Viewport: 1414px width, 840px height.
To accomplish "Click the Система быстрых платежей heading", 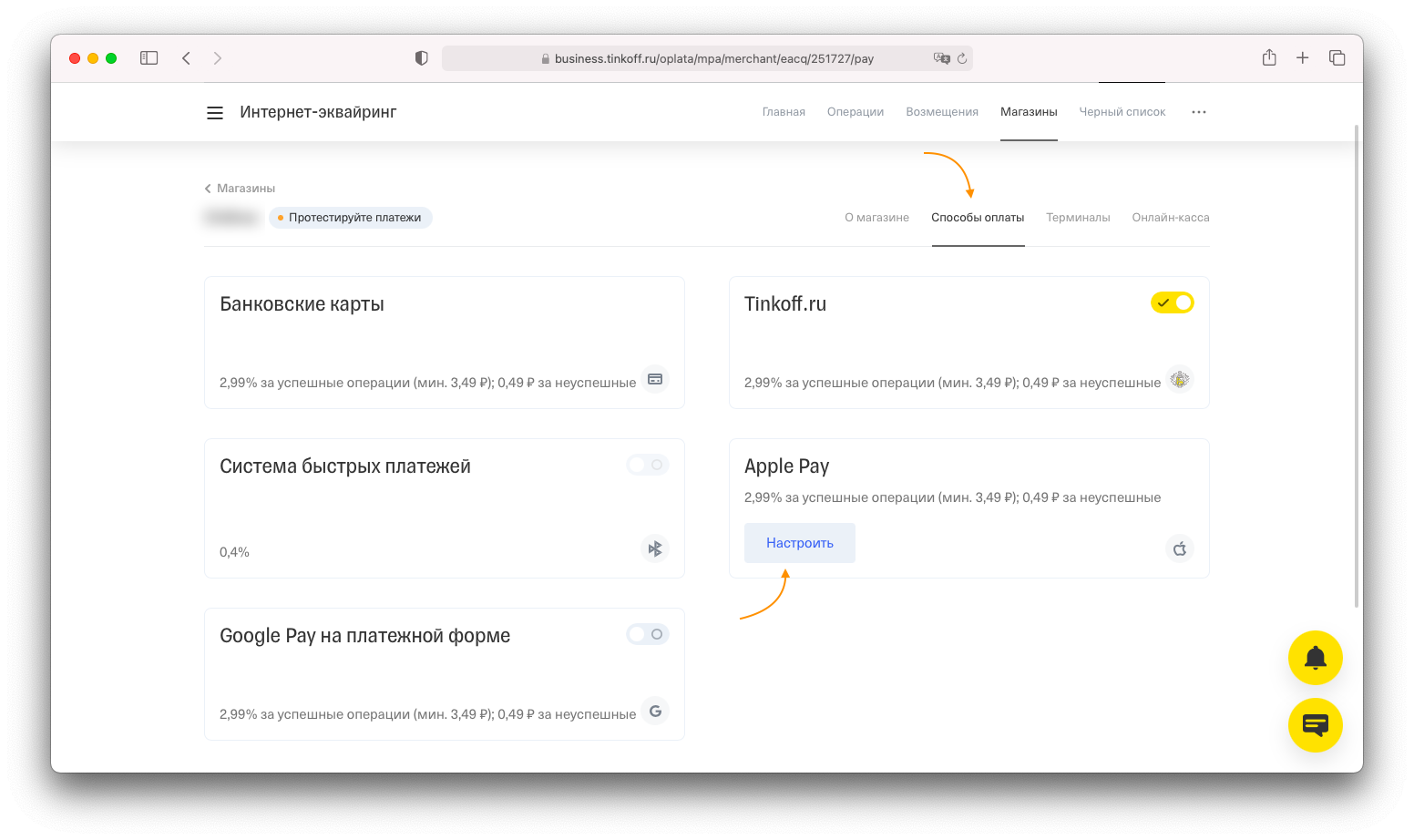I will [345, 466].
